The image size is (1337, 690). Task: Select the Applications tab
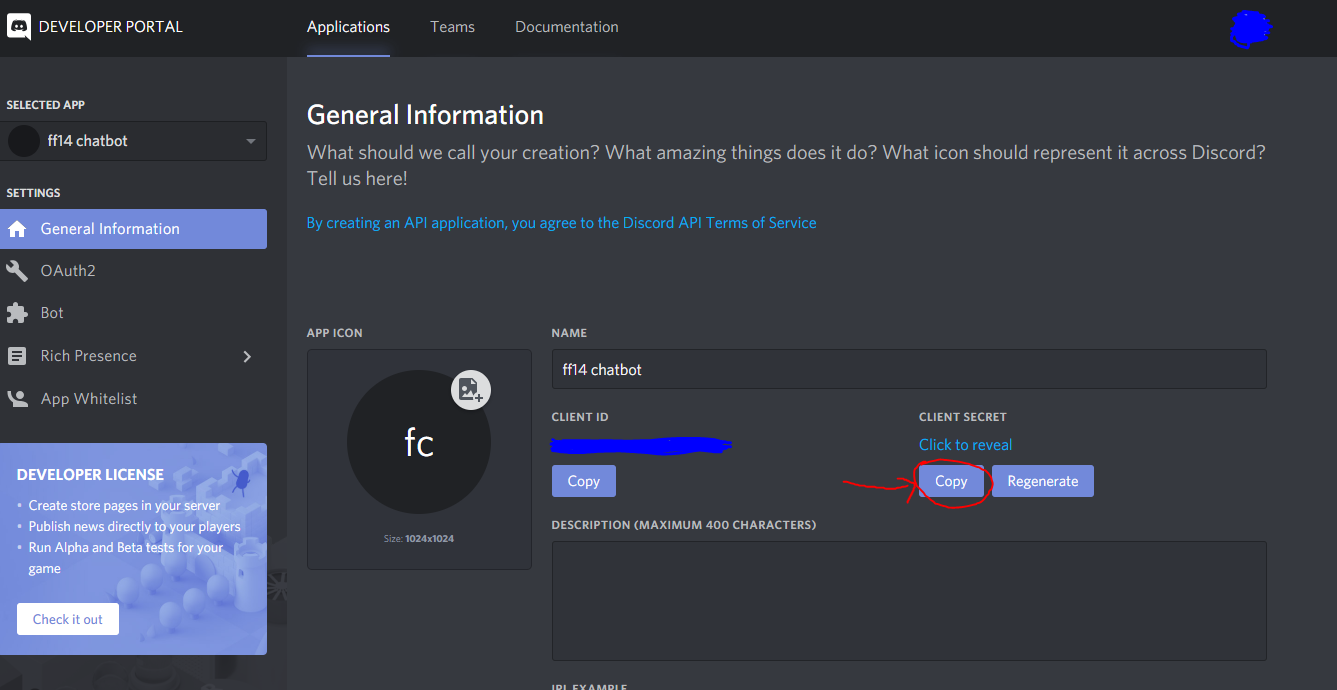[348, 27]
